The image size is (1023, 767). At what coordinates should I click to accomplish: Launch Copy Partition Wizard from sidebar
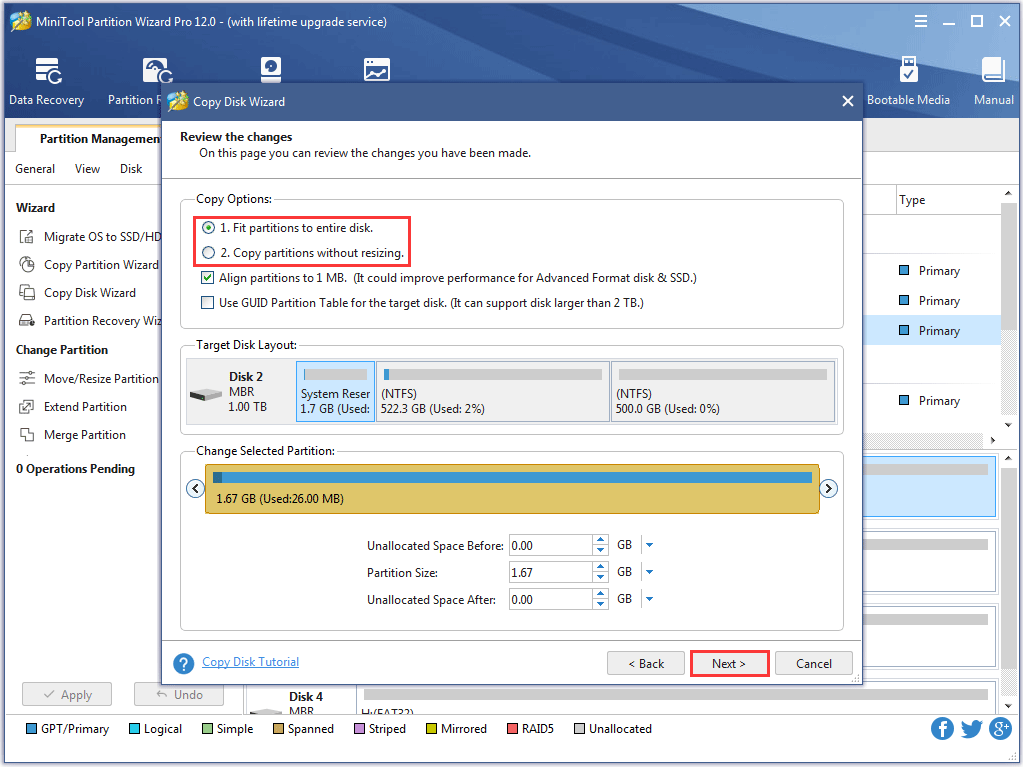pos(89,265)
